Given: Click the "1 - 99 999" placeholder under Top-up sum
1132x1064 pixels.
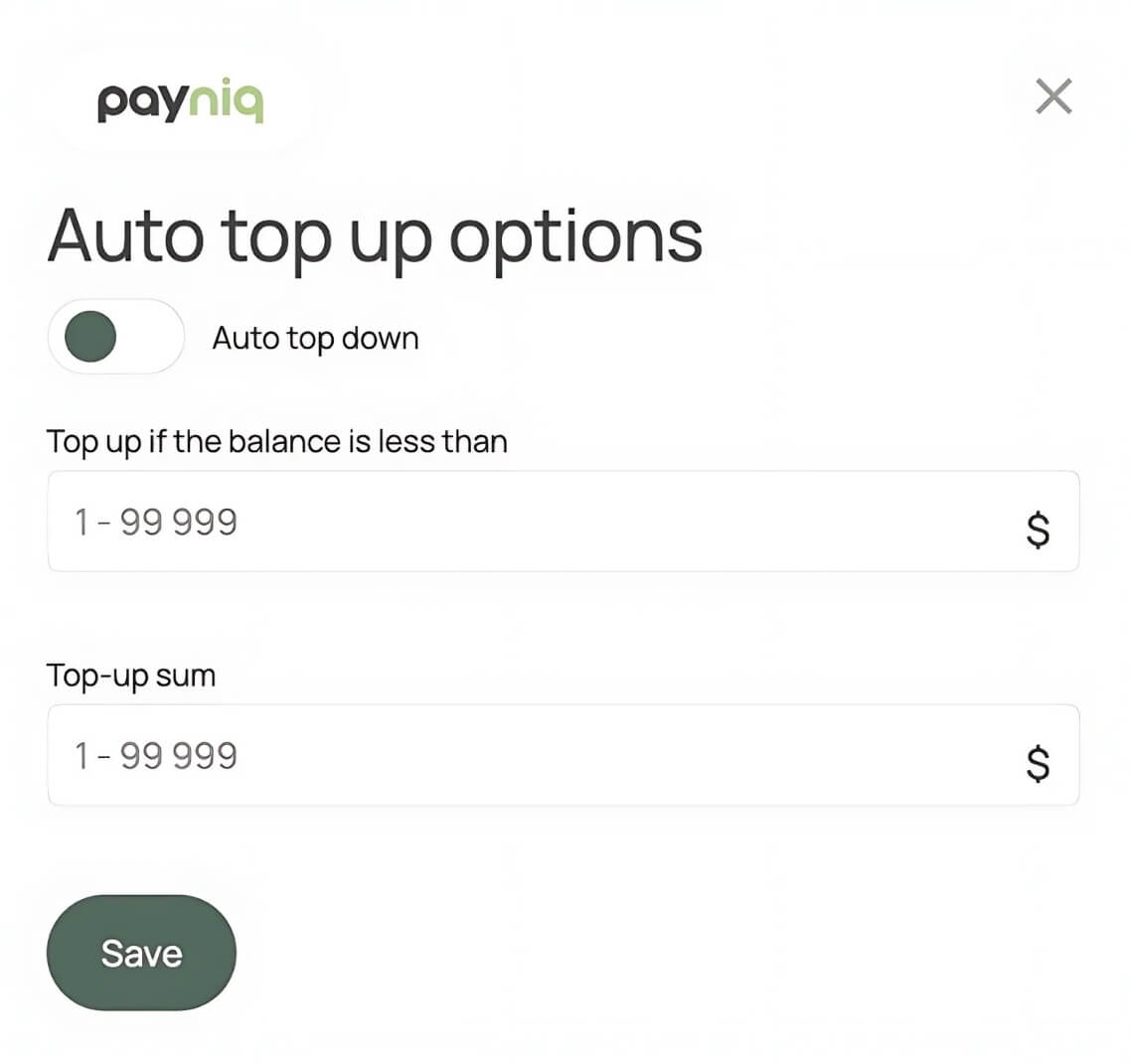Looking at the screenshot, I should (156, 756).
